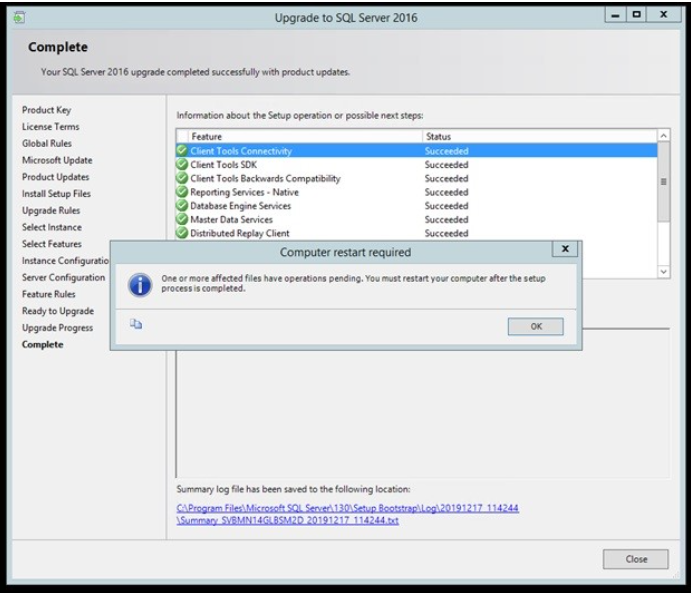Screen dimensions: 691x593
Task: Select the Instance Configuration step
Action: point(65,260)
